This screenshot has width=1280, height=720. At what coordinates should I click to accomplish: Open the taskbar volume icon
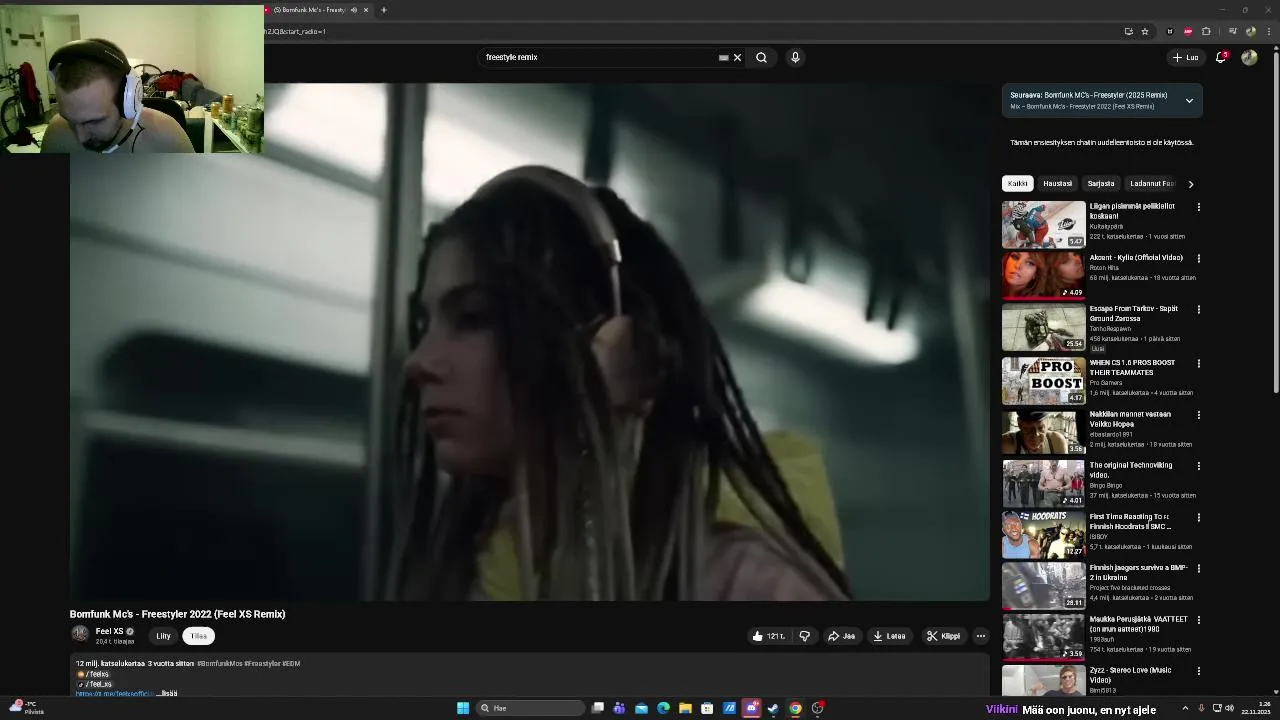pos(1230,708)
